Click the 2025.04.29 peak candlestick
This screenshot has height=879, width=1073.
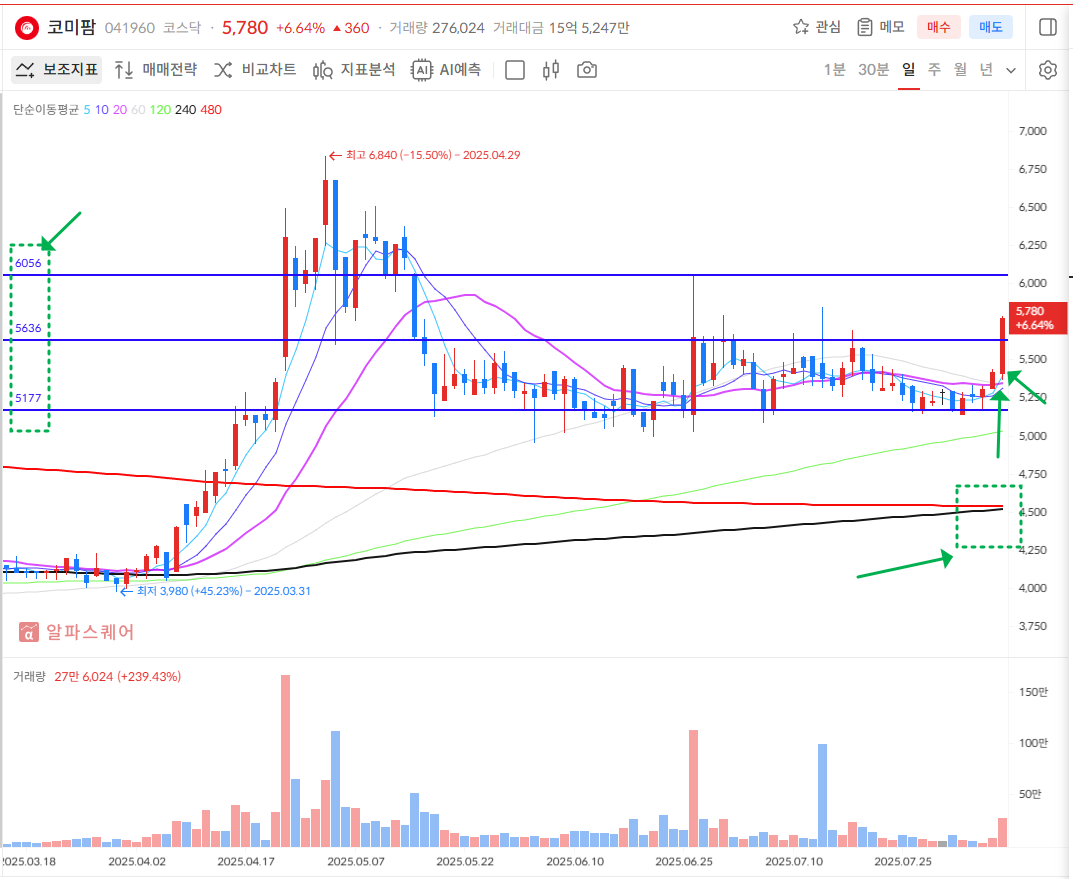pos(326,202)
